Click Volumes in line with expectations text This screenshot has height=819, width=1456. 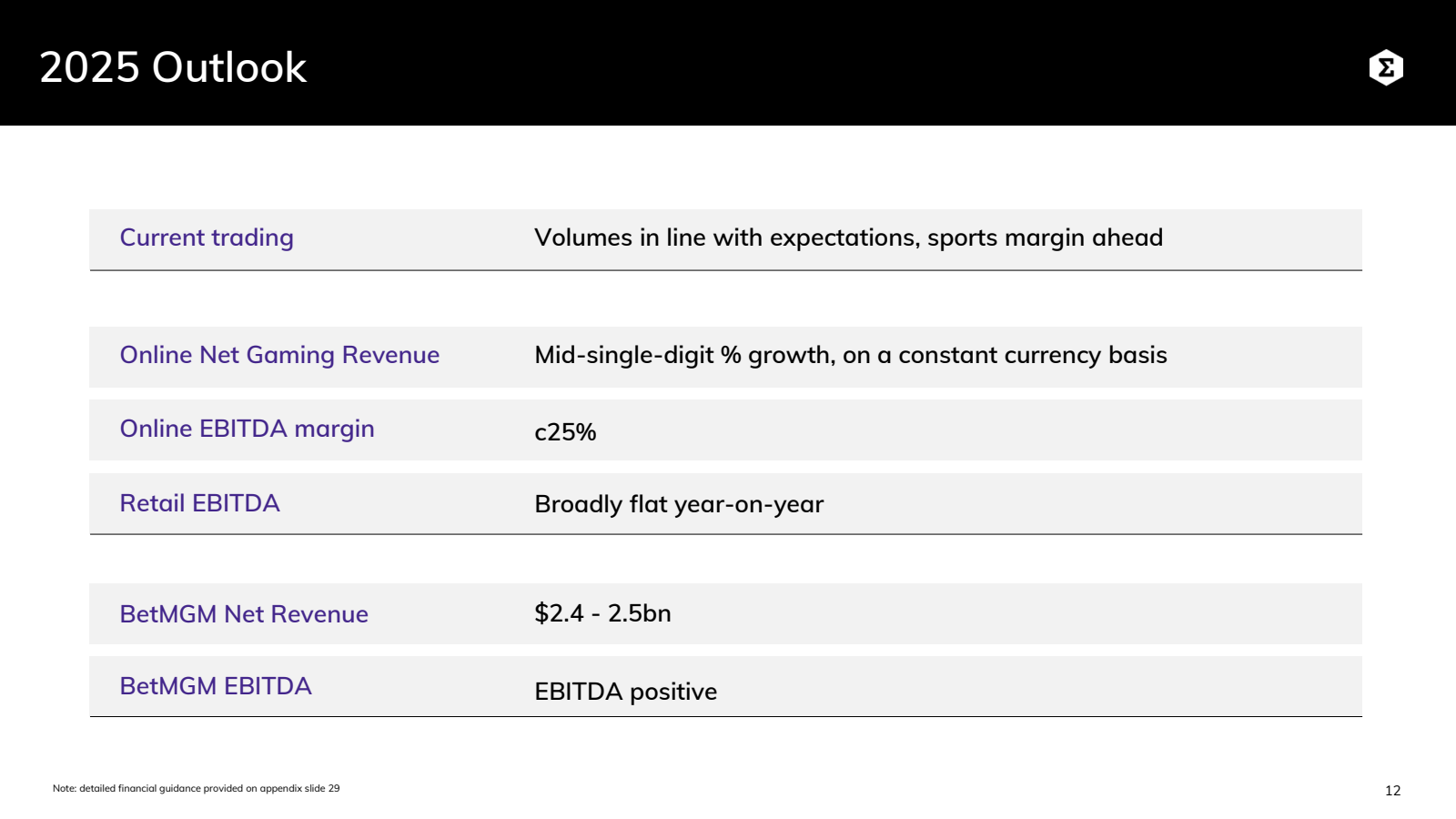click(727, 238)
